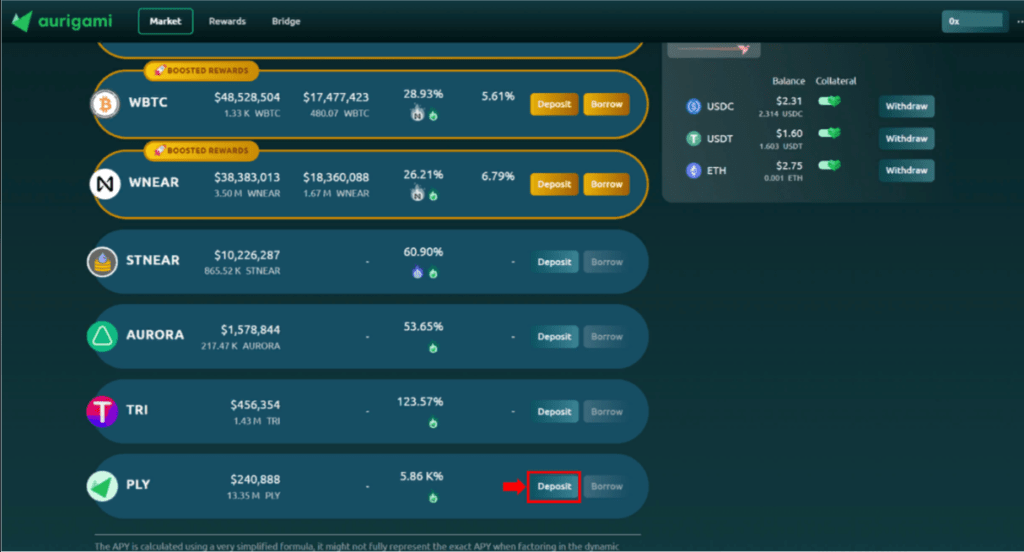Click the ETH balance value $2.75
The width and height of the screenshot is (1024, 552).
(x=789, y=165)
